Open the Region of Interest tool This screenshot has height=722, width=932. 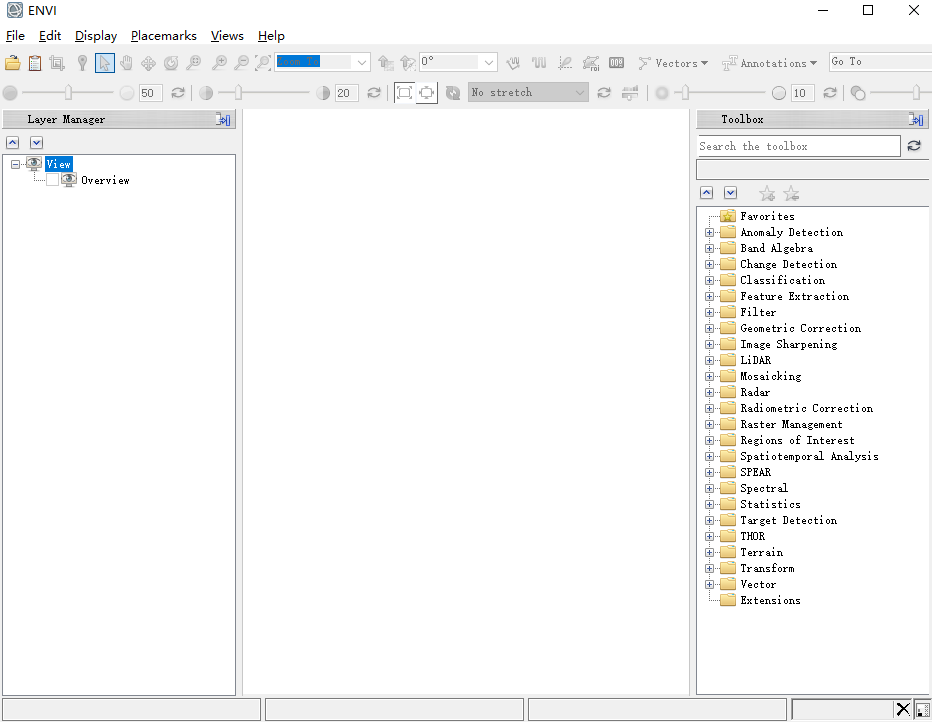(591, 63)
